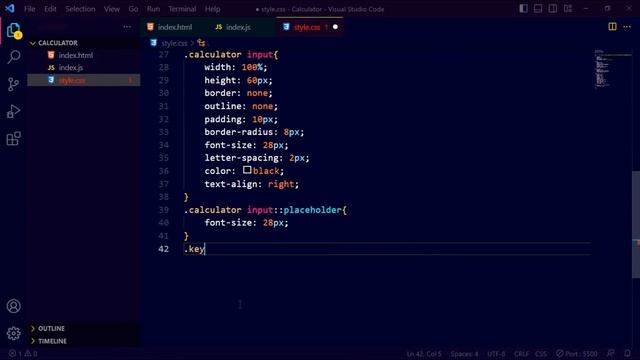Open the Terminal menu
The width and height of the screenshot is (640, 360).
182,9
